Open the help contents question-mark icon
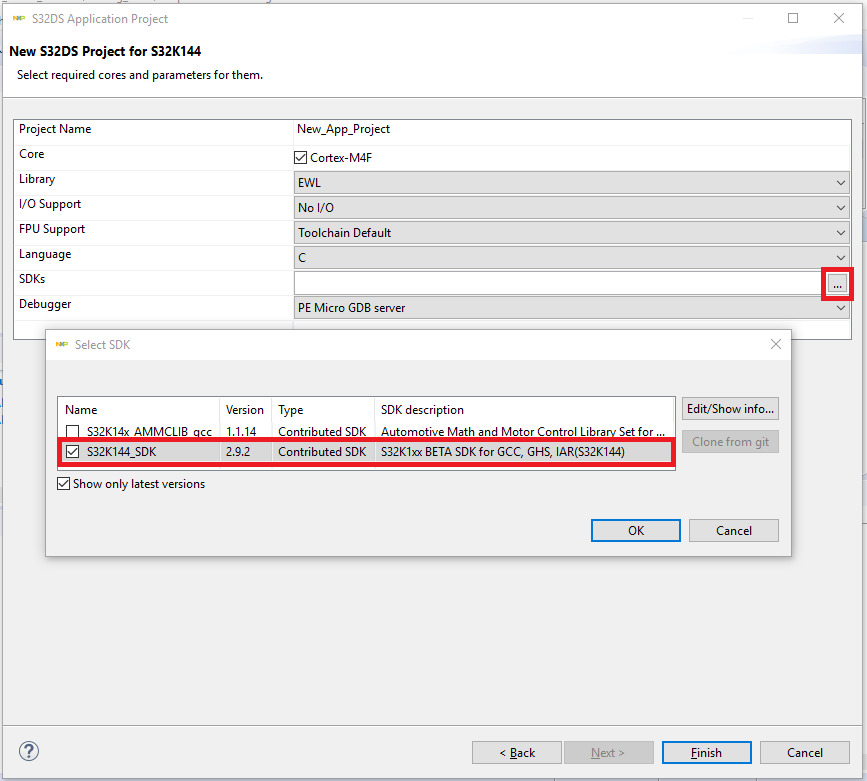Image resolution: width=867 pixels, height=781 pixels. coord(29,751)
